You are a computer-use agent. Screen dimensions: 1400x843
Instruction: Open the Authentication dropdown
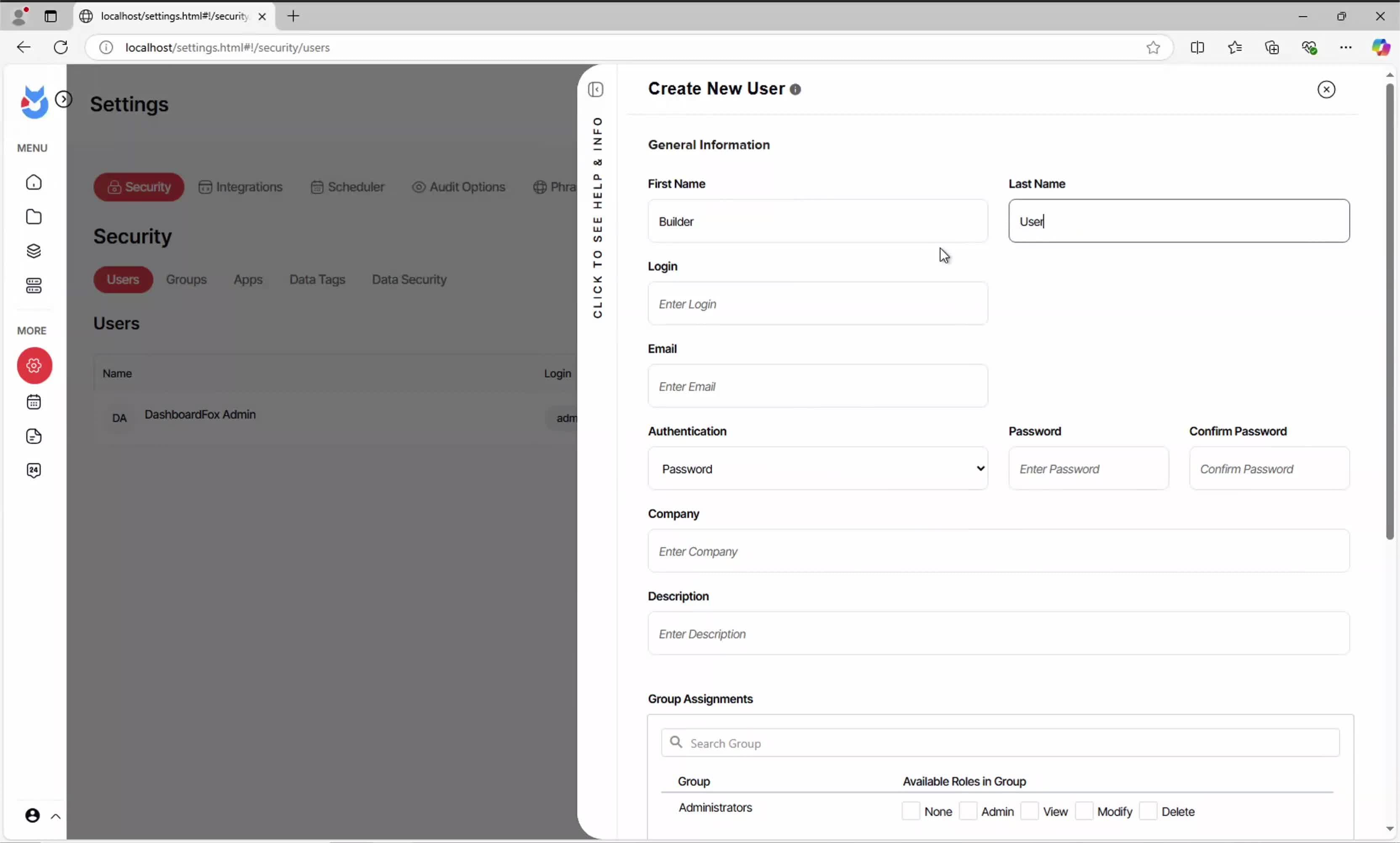(x=818, y=469)
